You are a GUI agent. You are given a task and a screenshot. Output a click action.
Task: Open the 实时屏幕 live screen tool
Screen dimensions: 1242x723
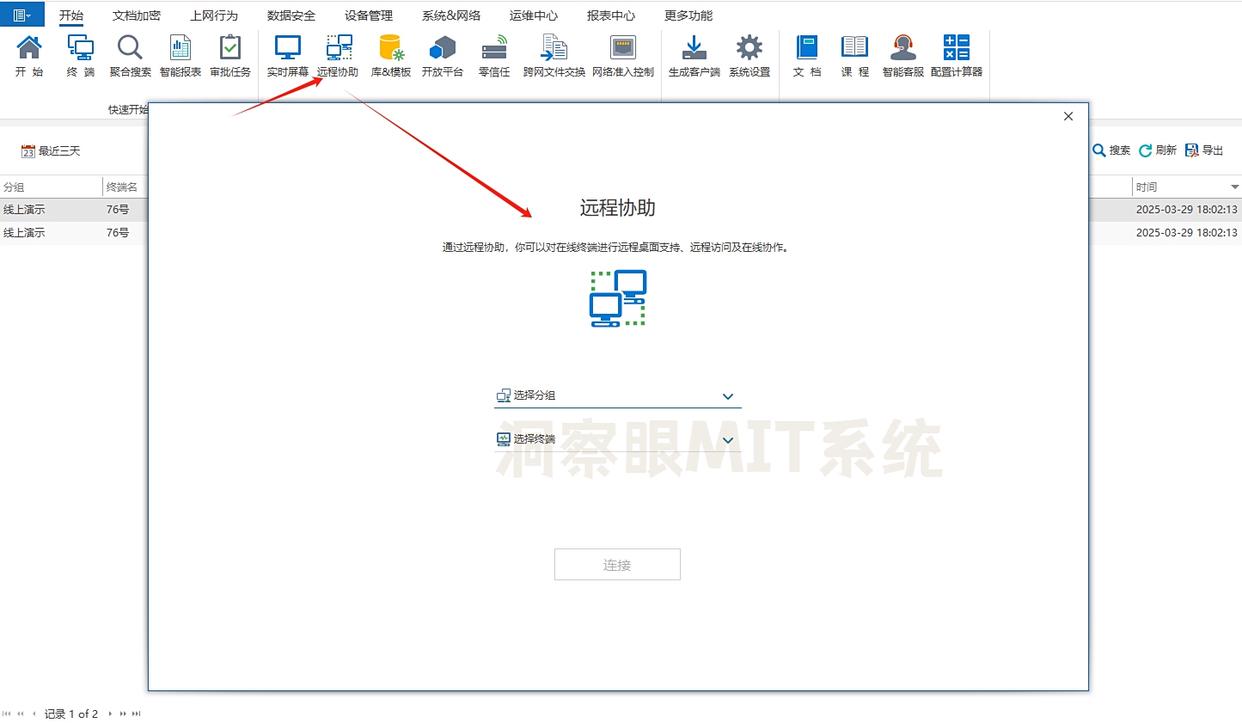click(x=288, y=56)
